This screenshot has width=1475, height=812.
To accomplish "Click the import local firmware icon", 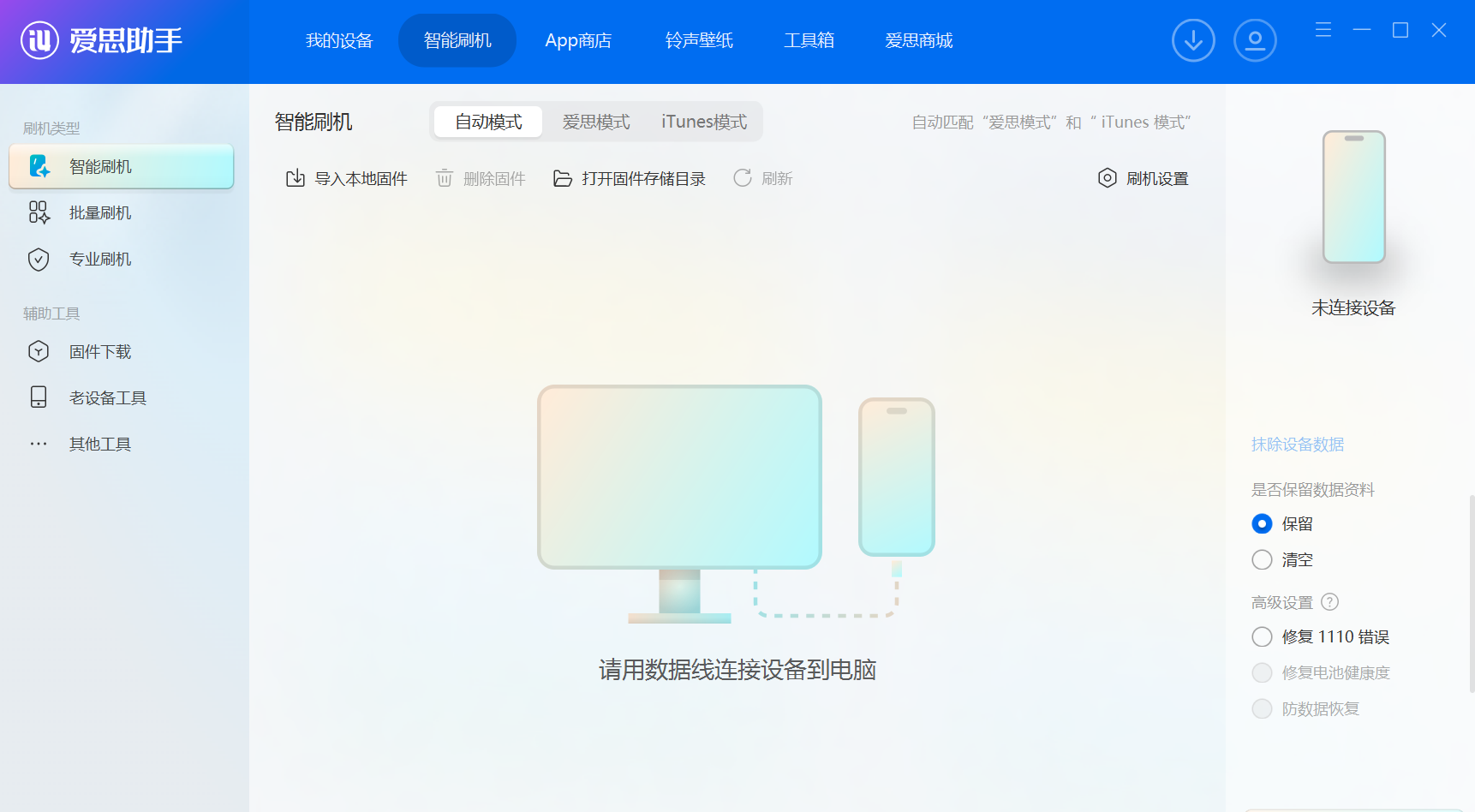I will coord(296,178).
